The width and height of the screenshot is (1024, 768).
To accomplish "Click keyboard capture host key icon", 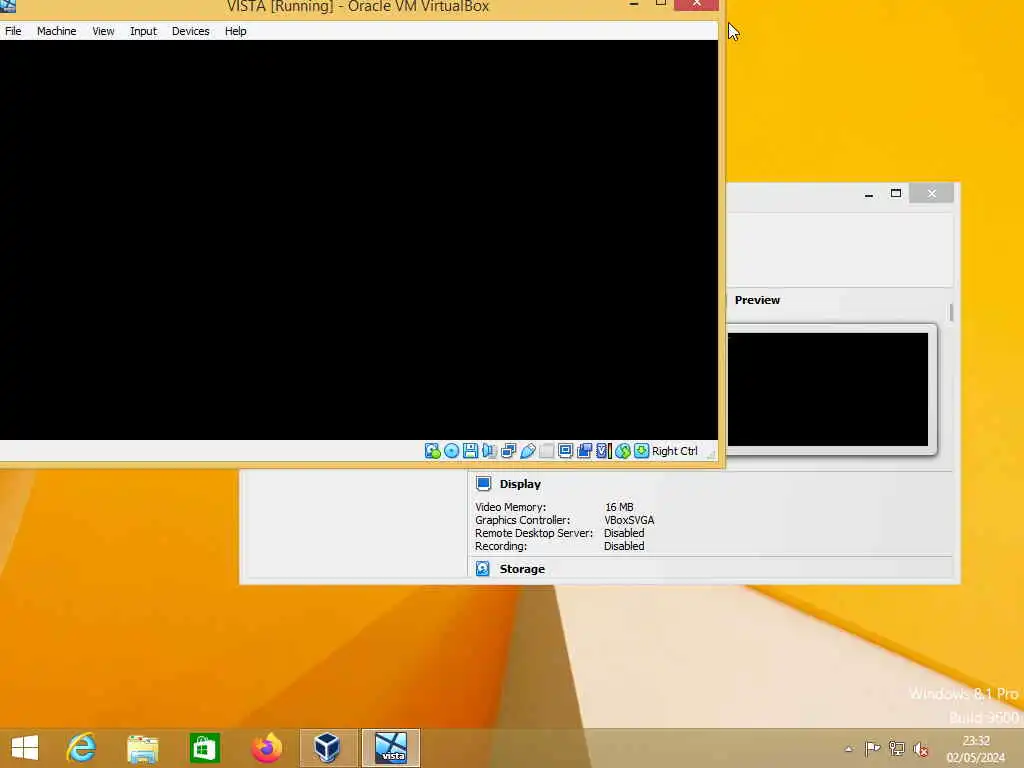I will (642, 451).
